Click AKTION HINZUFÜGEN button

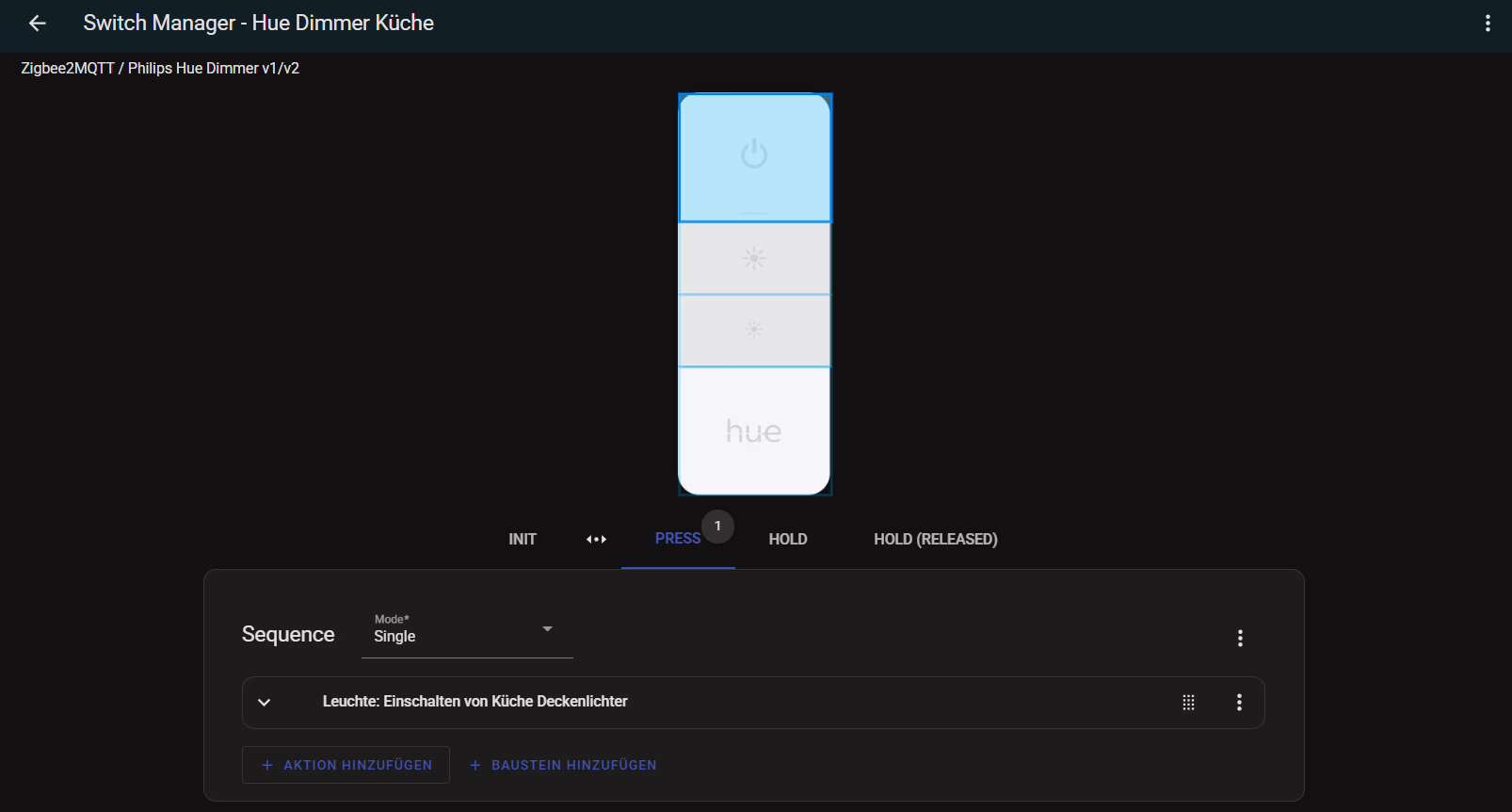click(346, 765)
